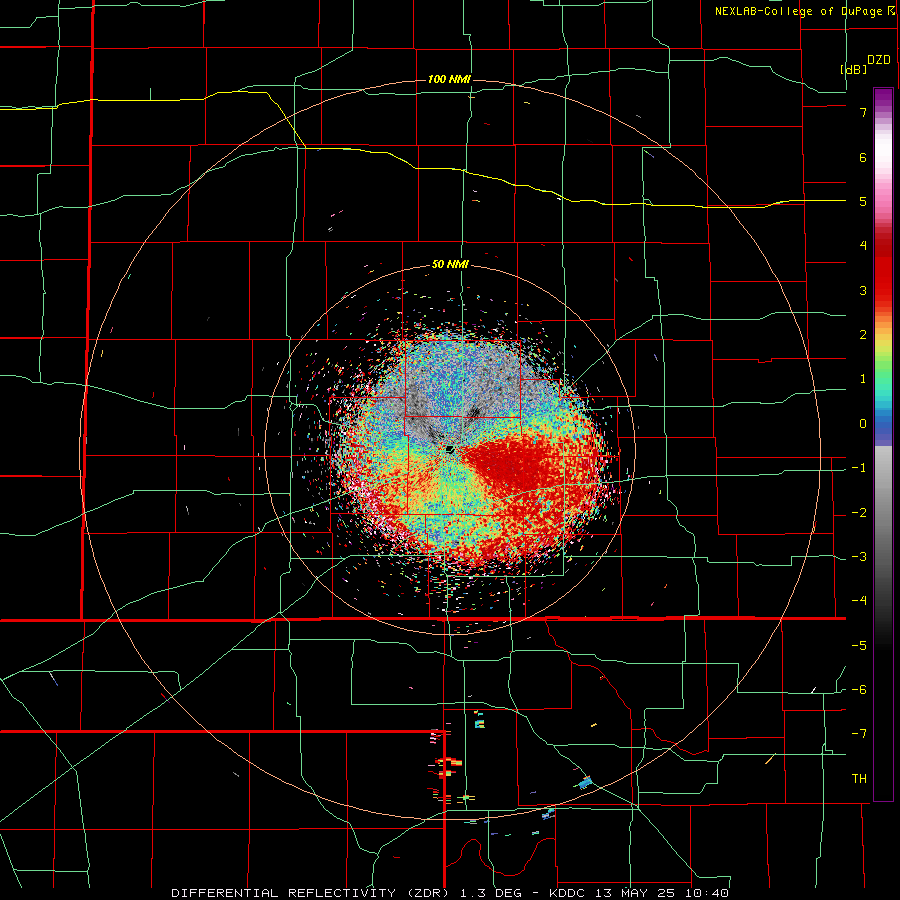Click the 100 NMI range ring label

tap(449, 79)
